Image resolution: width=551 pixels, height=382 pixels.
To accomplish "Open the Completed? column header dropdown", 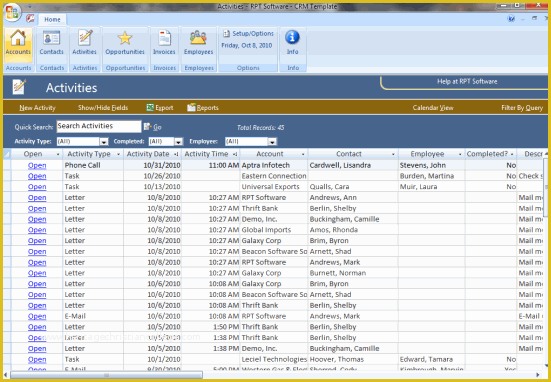I will 512,154.
